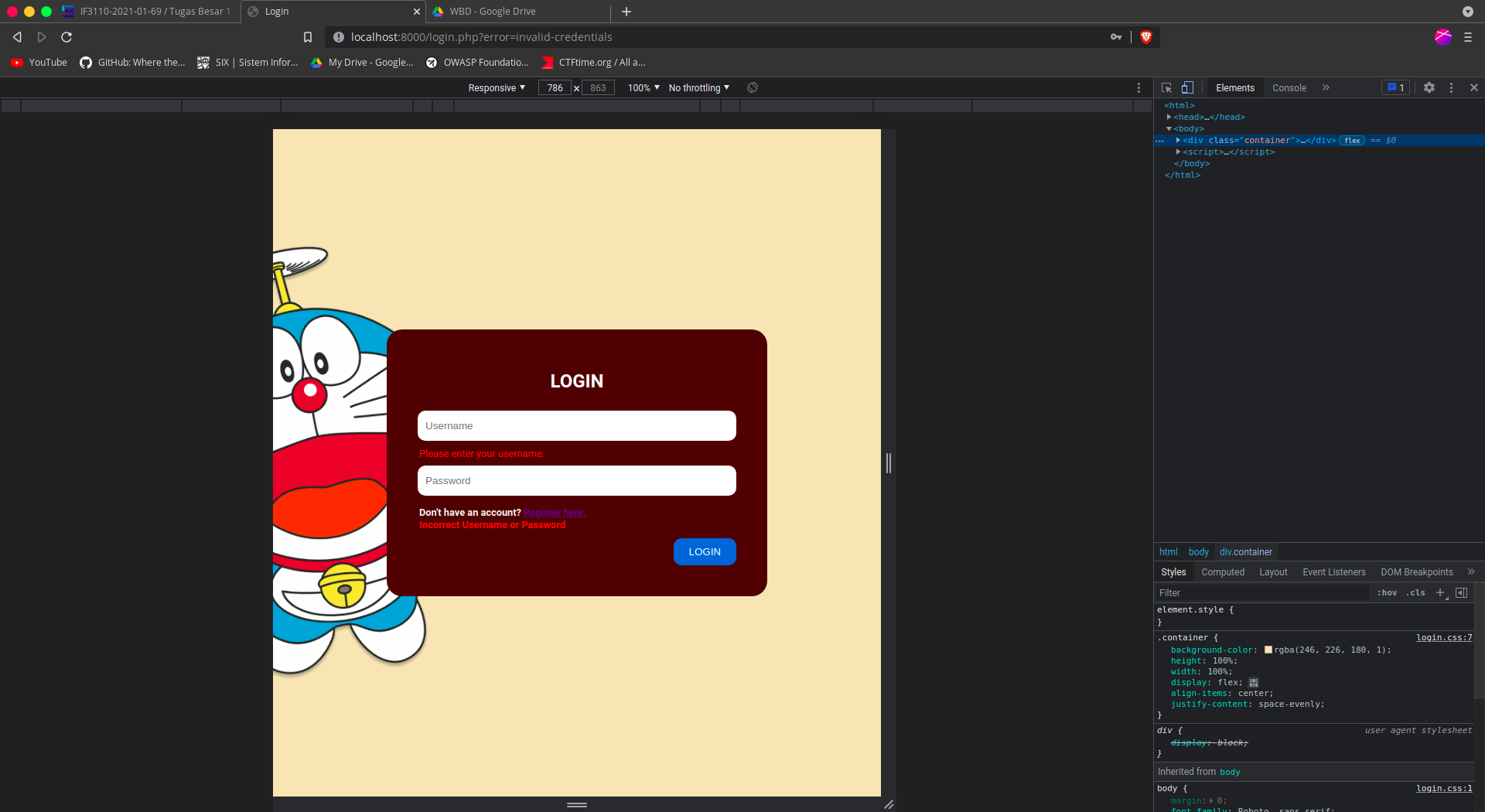Toggle the computed styles sidebar icon

pos(1461,593)
